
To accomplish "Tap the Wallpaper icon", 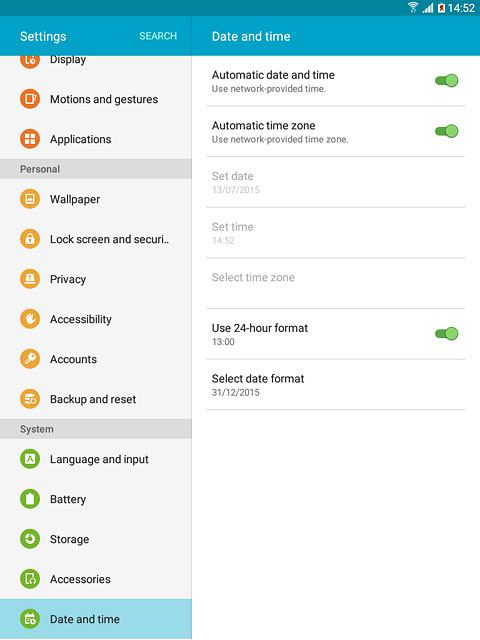I will (30, 199).
